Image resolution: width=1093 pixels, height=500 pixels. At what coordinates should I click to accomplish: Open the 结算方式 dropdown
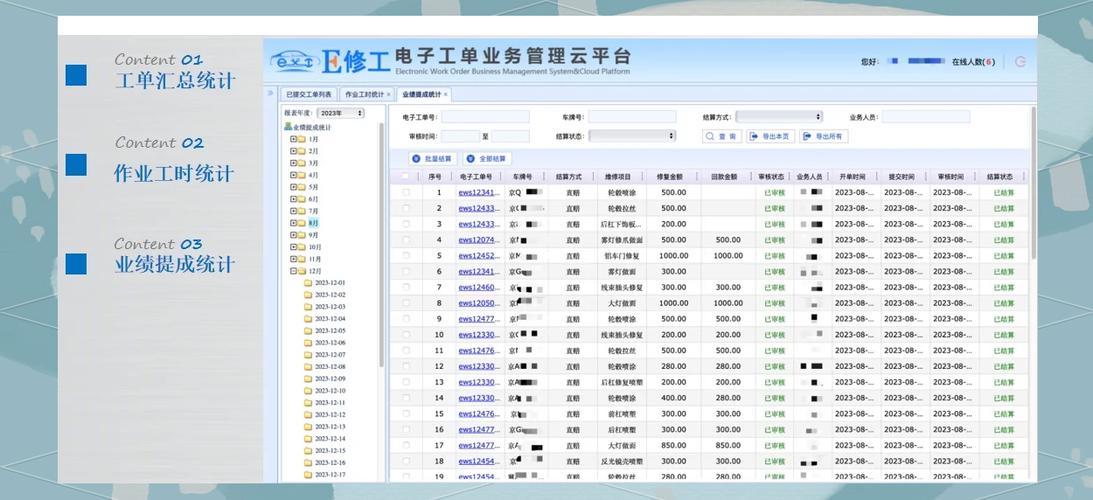[x=779, y=117]
